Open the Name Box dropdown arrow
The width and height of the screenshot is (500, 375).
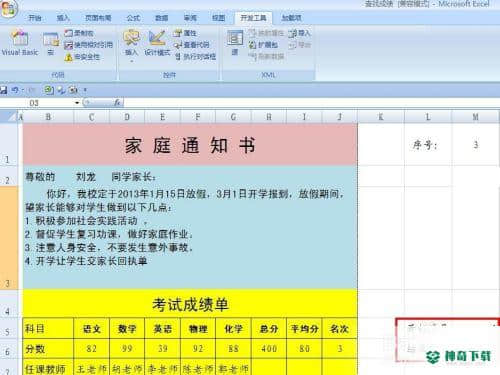click(x=77, y=103)
